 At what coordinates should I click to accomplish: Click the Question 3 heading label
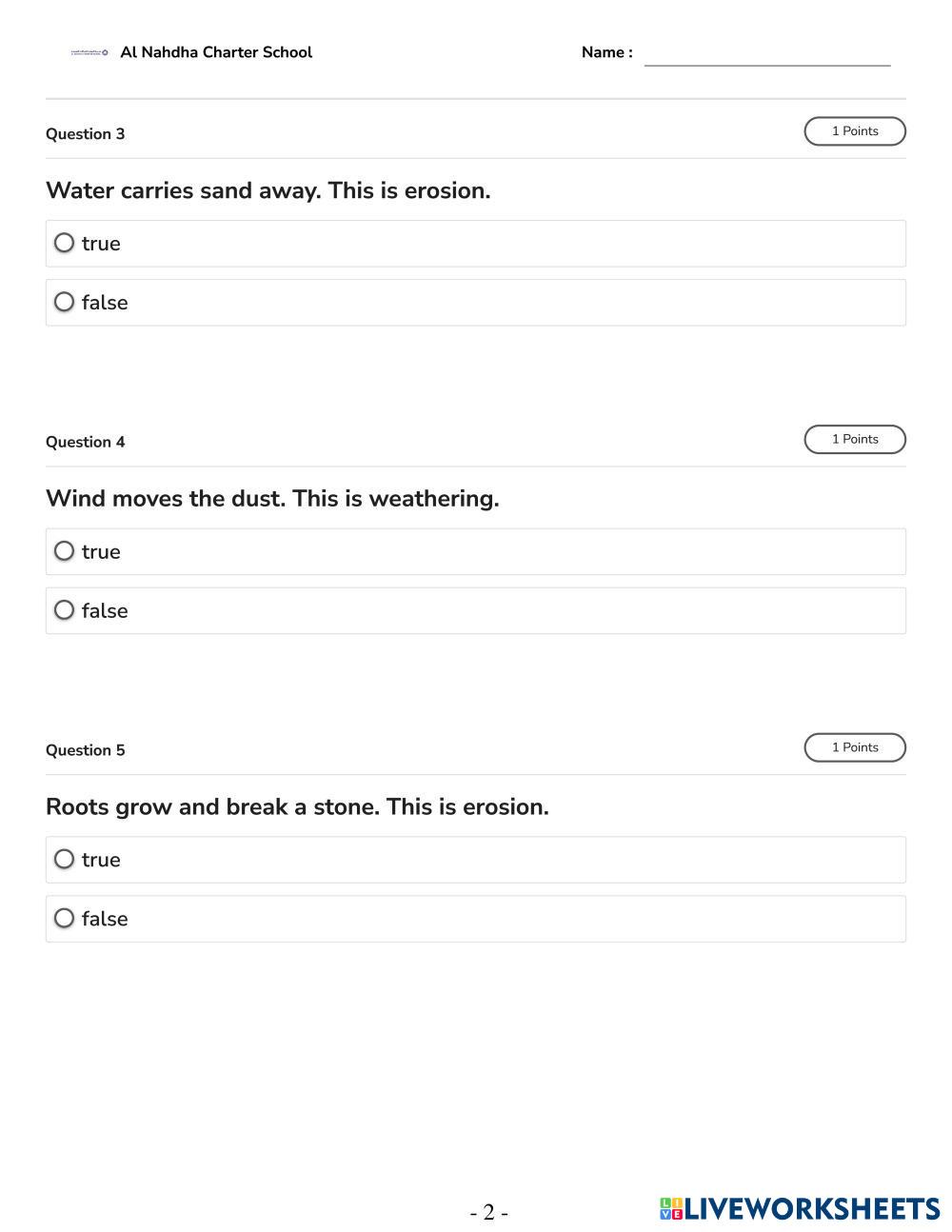(x=85, y=134)
